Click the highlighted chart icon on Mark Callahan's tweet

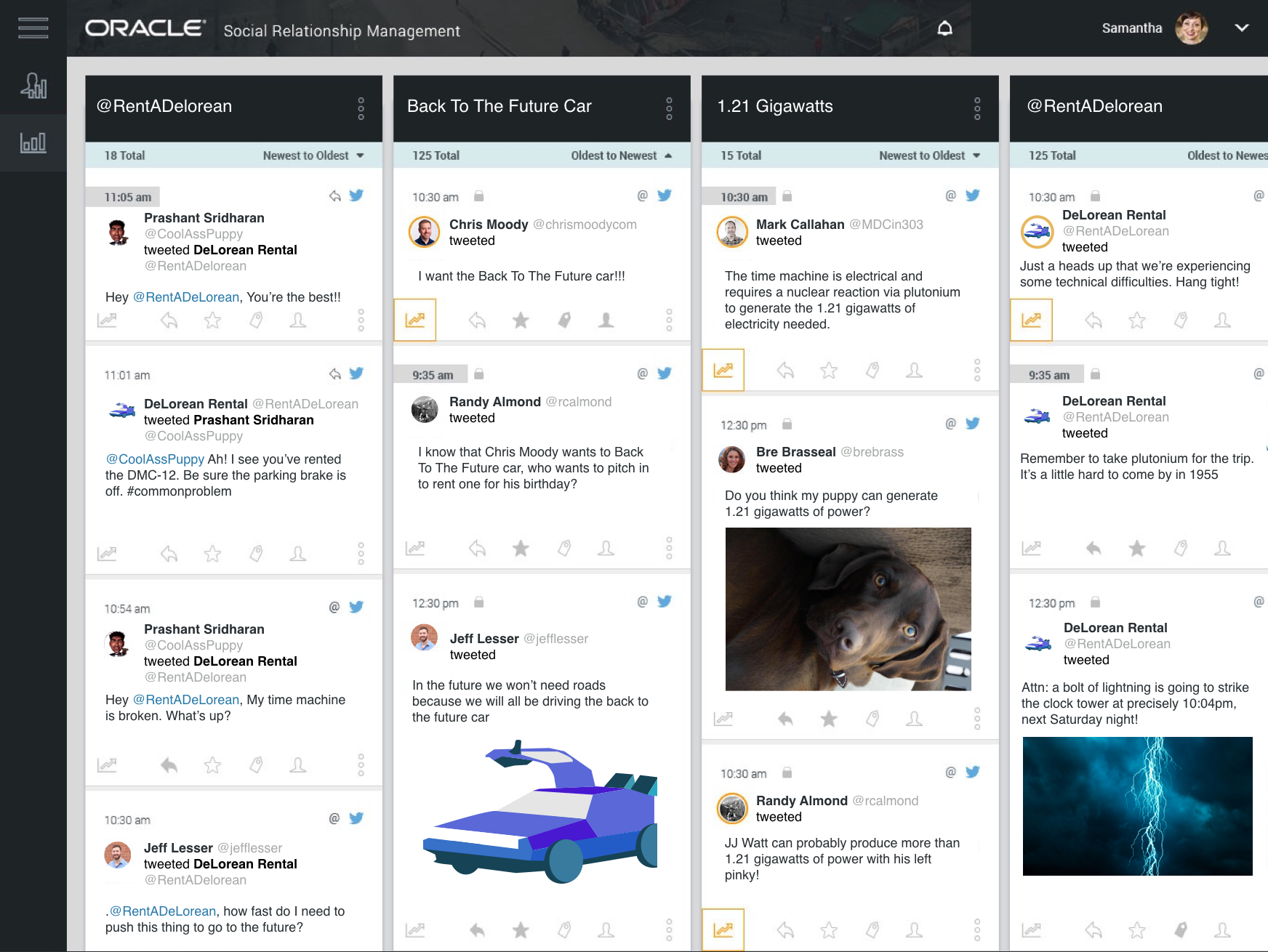pyautogui.click(x=723, y=370)
